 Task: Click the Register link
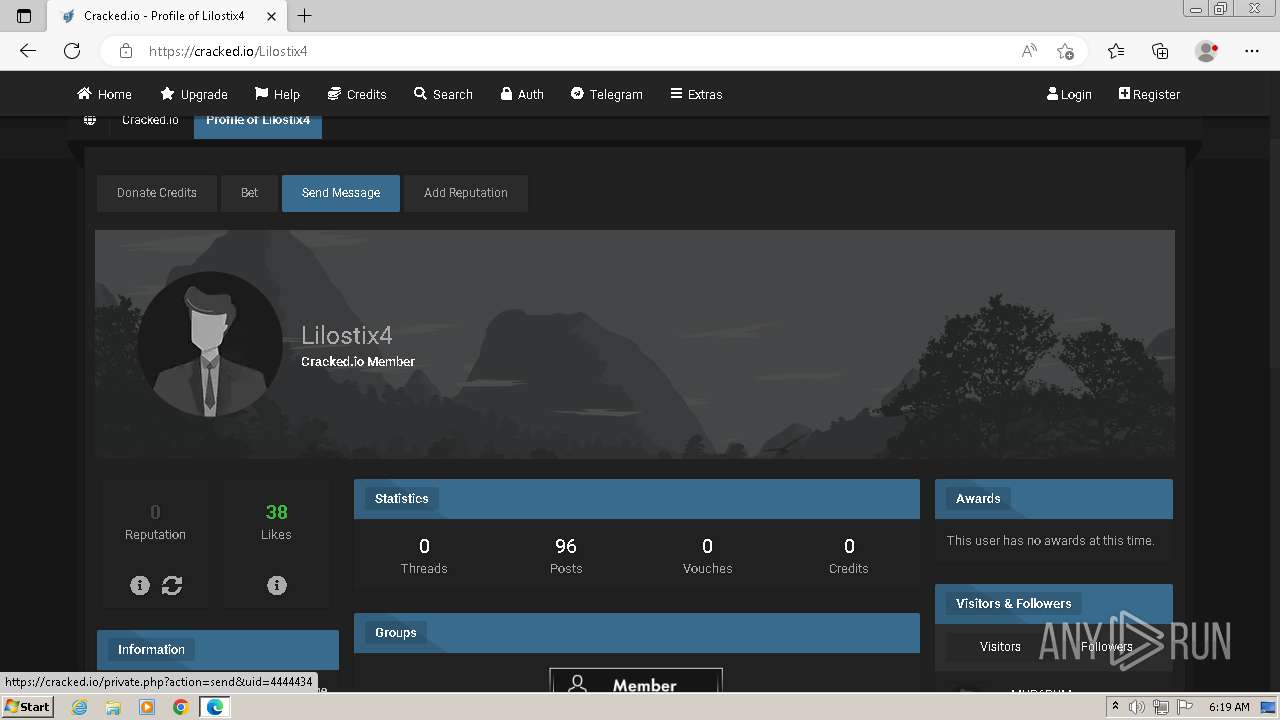click(1149, 94)
